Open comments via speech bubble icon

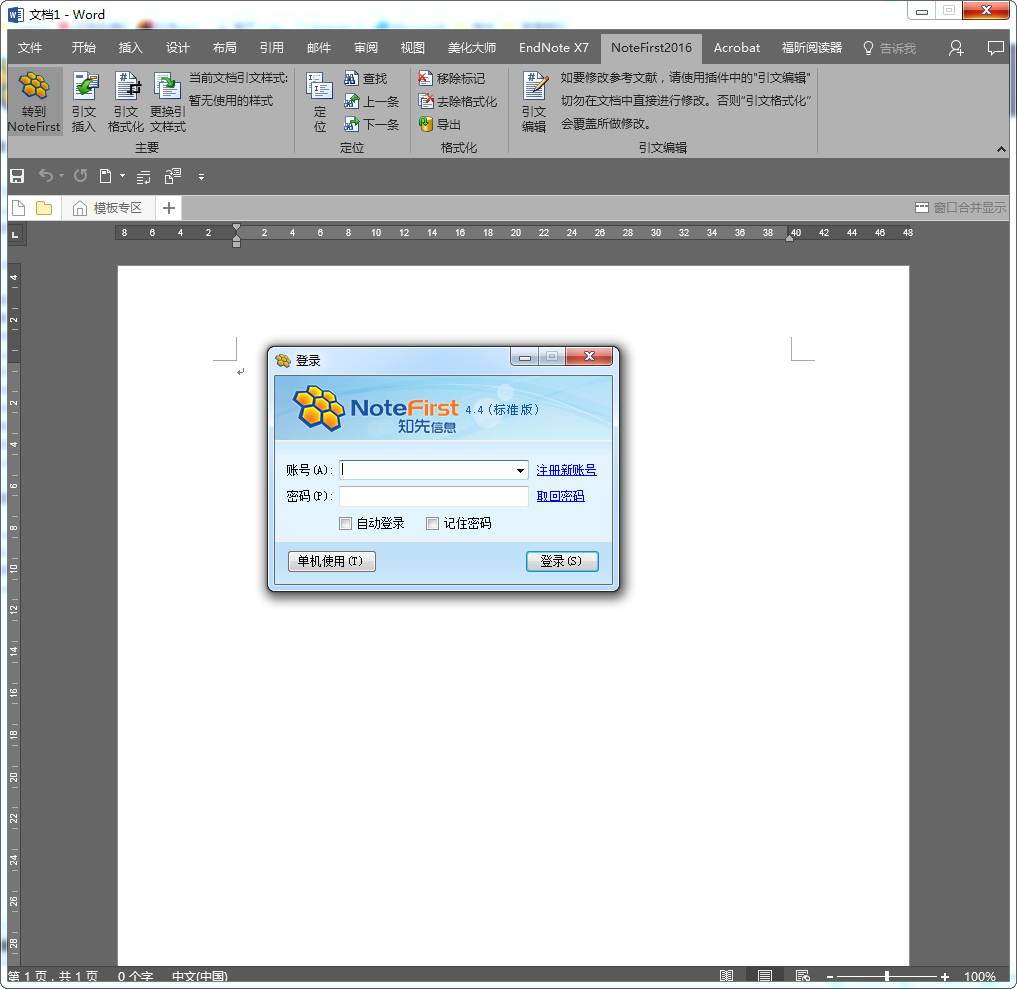click(996, 48)
